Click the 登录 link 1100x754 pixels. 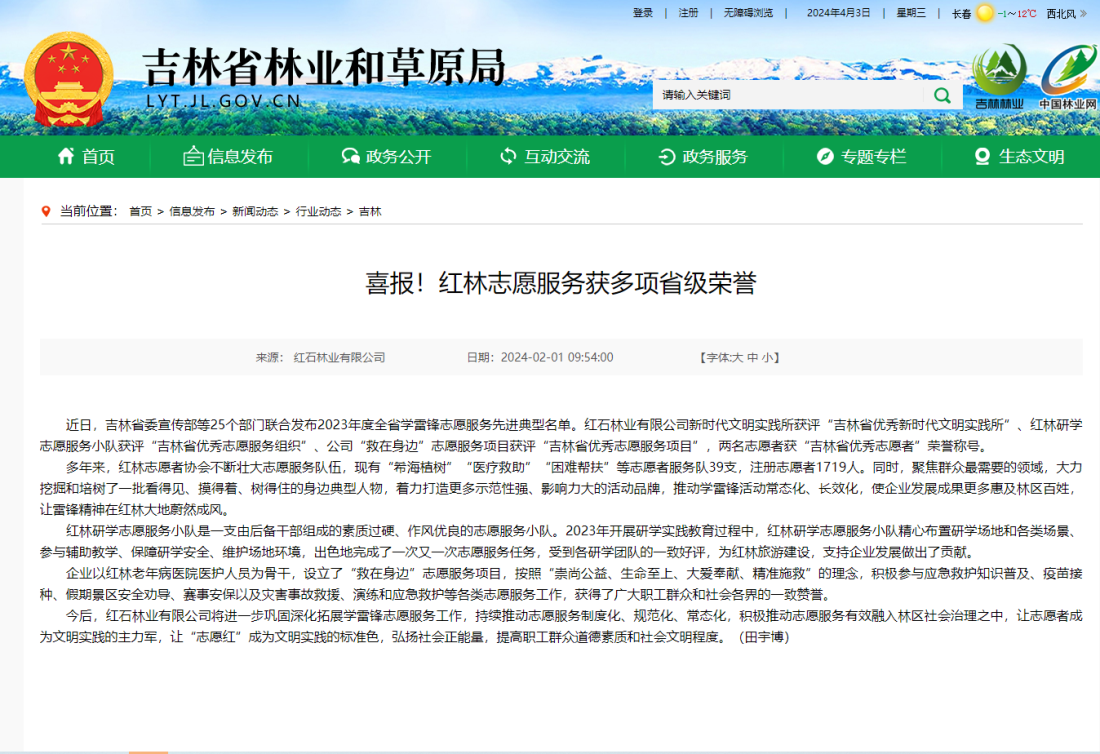[x=643, y=13]
